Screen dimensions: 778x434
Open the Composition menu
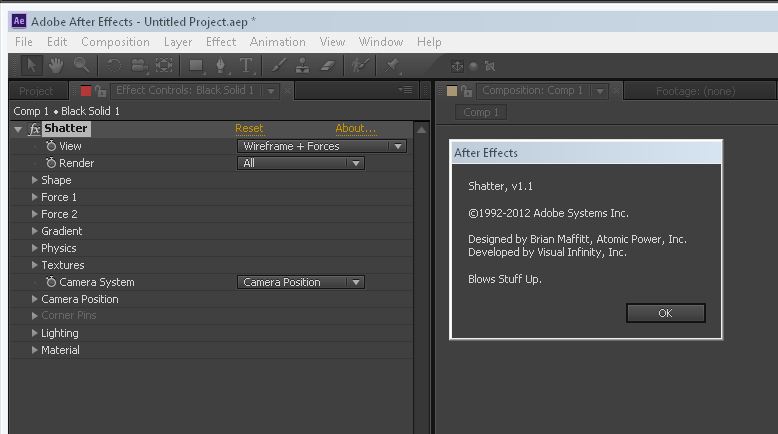(x=115, y=42)
